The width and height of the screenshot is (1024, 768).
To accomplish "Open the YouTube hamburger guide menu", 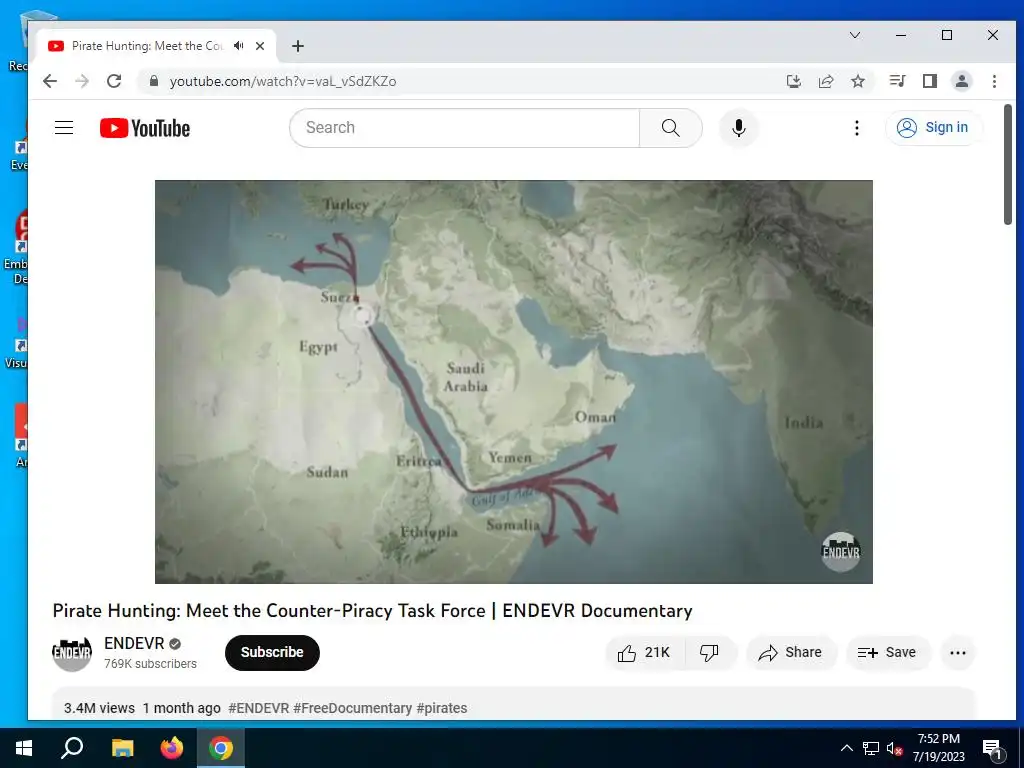I will point(64,127).
